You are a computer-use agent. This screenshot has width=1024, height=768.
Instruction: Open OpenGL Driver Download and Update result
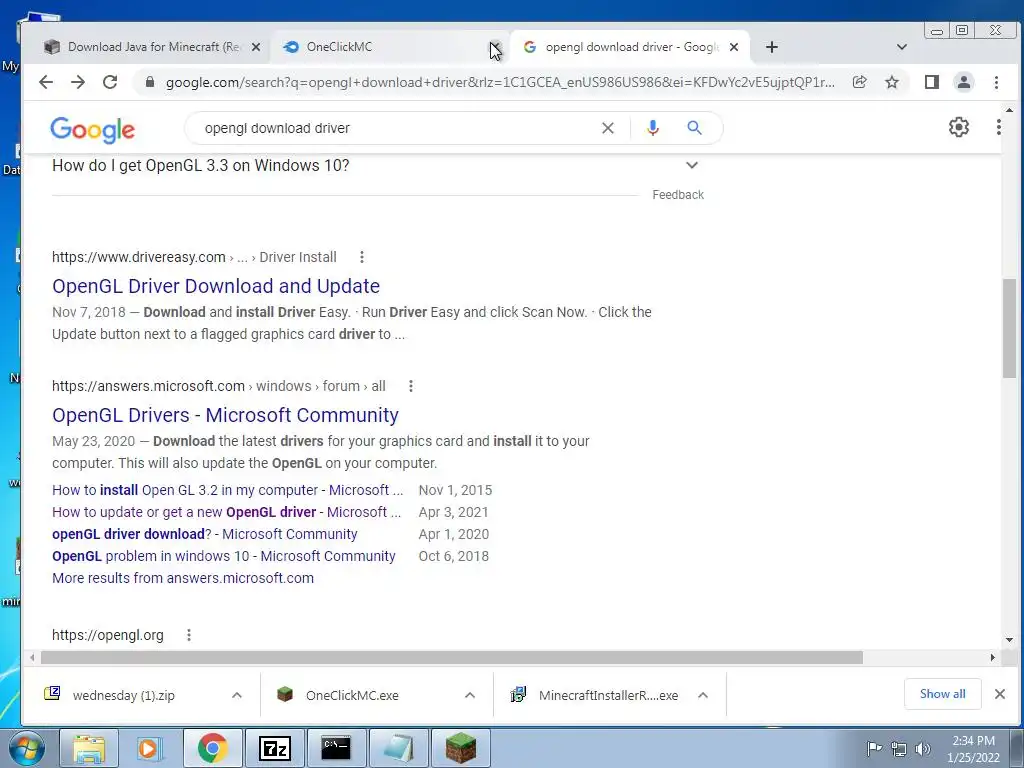tap(216, 286)
